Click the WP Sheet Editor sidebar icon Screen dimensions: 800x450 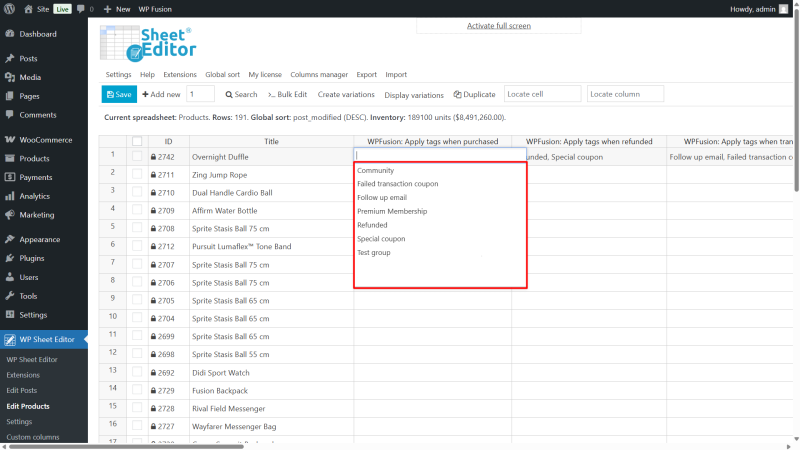10,339
